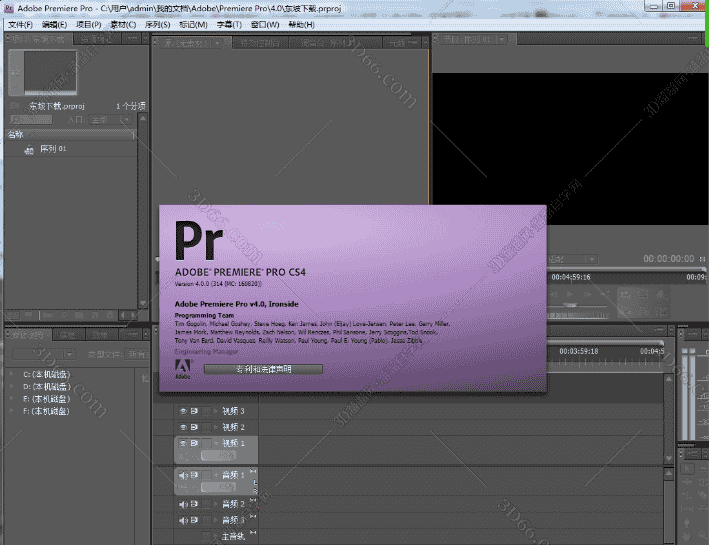This screenshot has height=545, width=709.
Task: Click the sequence icon beside 序列 01
Action: pos(28,149)
